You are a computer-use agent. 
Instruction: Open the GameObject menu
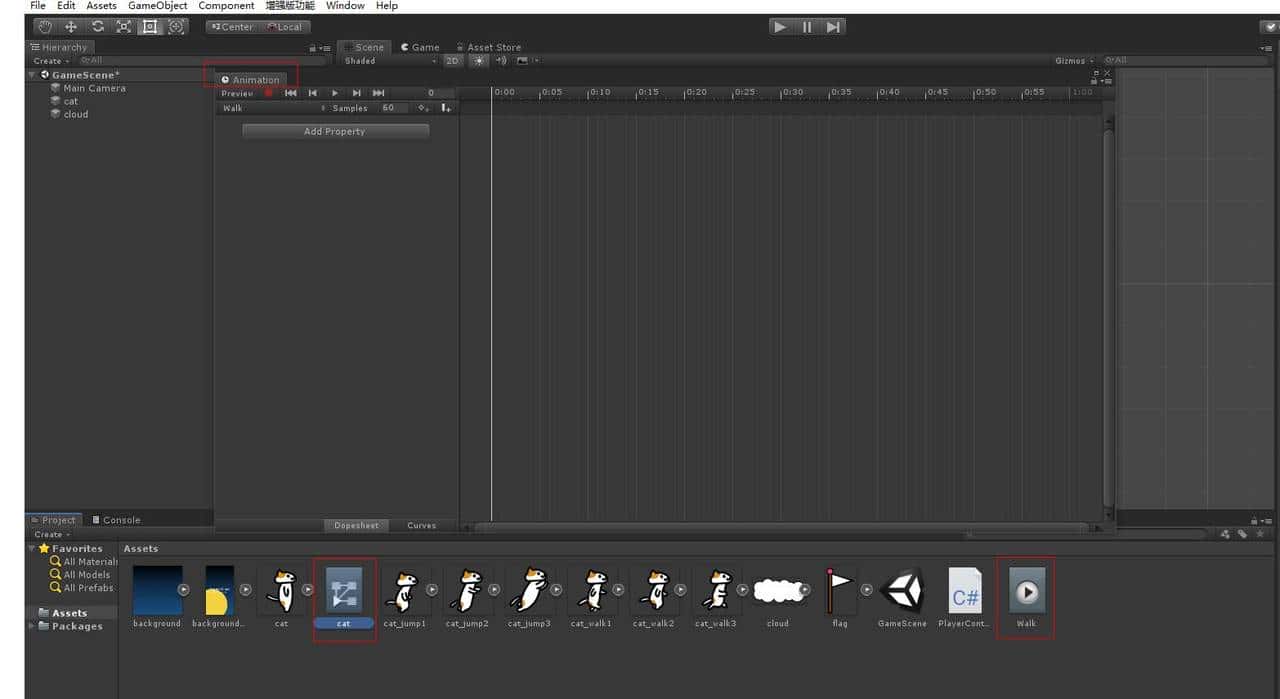157,6
